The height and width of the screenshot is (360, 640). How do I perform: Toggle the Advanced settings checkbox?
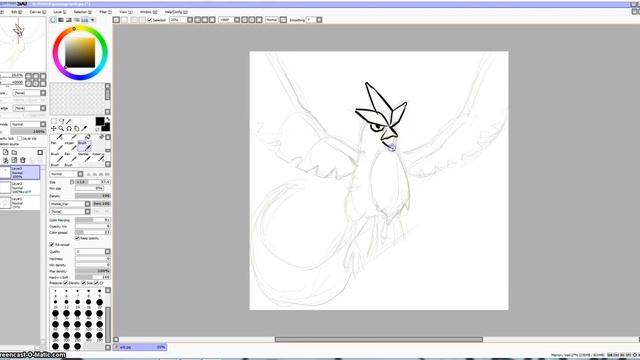point(52,244)
